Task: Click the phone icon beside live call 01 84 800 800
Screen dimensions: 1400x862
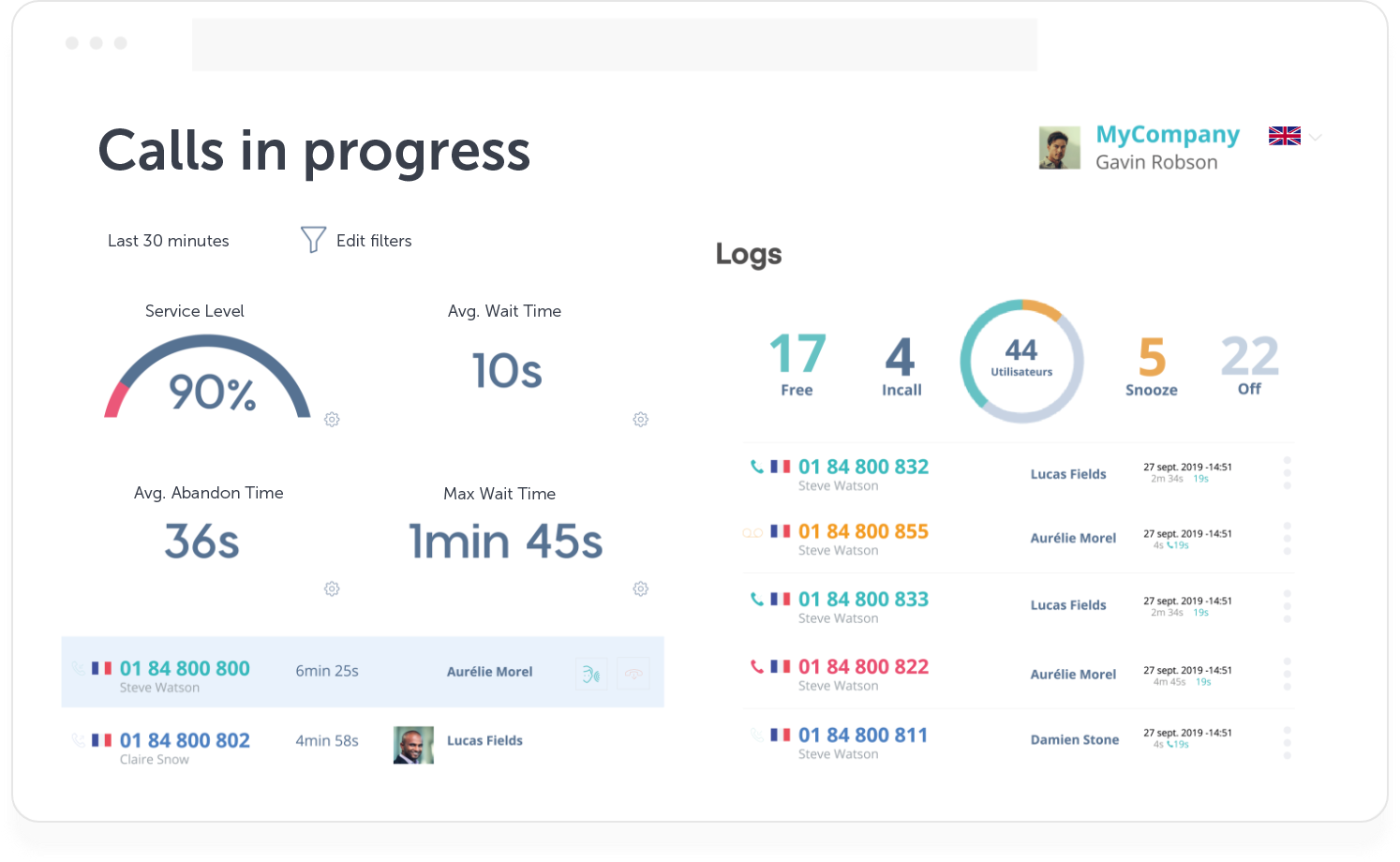Action: pos(78,669)
